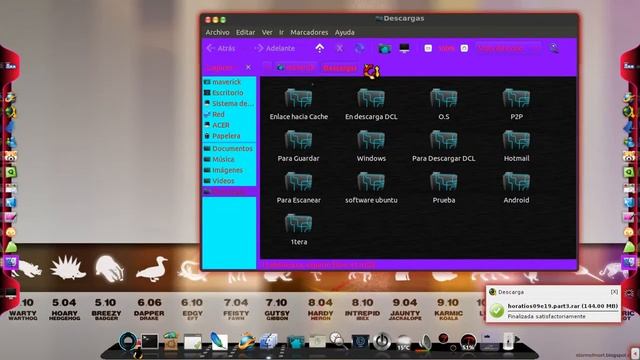This screenshot has width=640, height=360.
Task: Select Red in the sidebar
Action: (229, 114)
